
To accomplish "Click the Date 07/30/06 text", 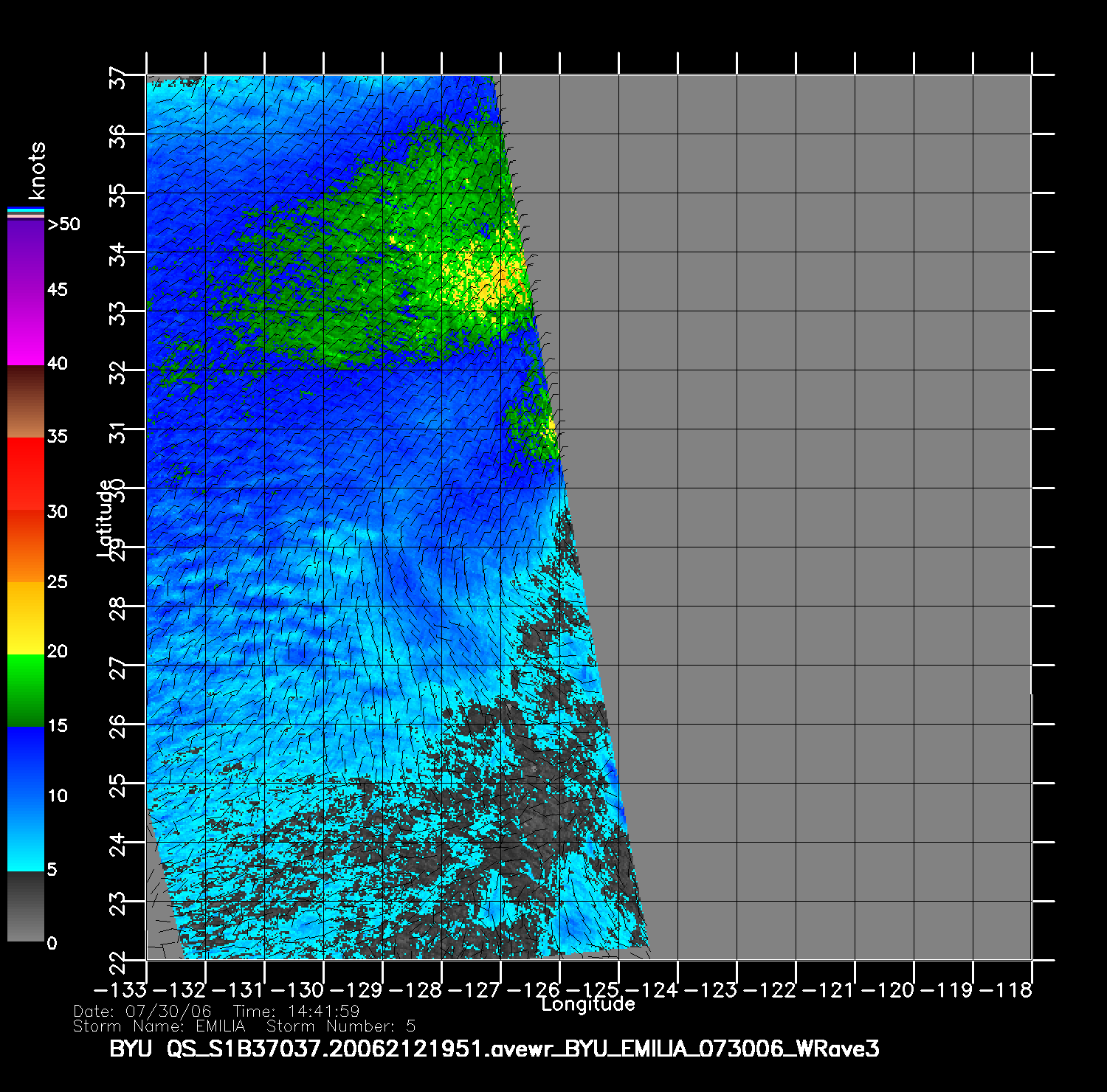I will [x=142, y=1012].
